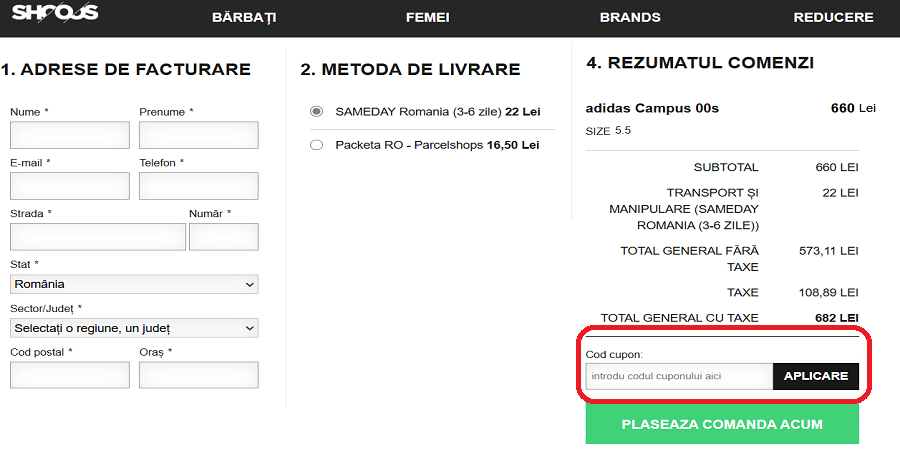
Task: Click the Strada address field
Action: point(98,237)
